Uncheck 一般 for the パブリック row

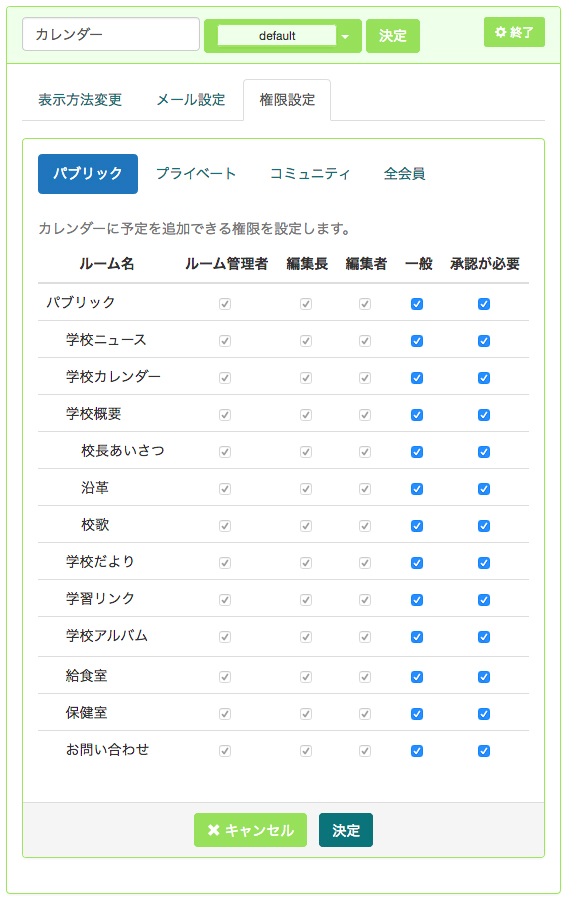pyautogui.click(x=417, y=304)
